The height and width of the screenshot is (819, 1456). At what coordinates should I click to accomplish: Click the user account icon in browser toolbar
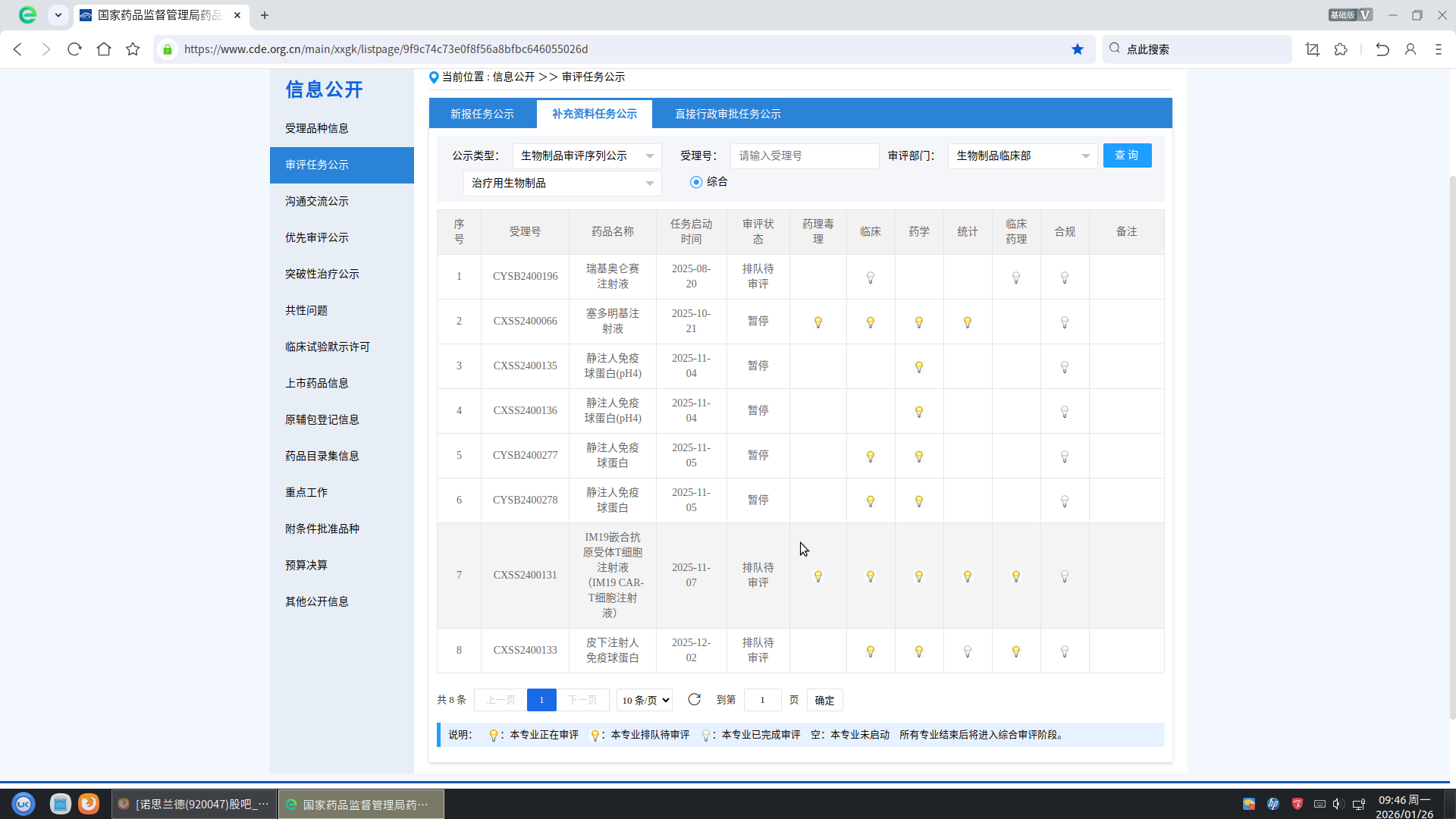(x=1410, y=49)
